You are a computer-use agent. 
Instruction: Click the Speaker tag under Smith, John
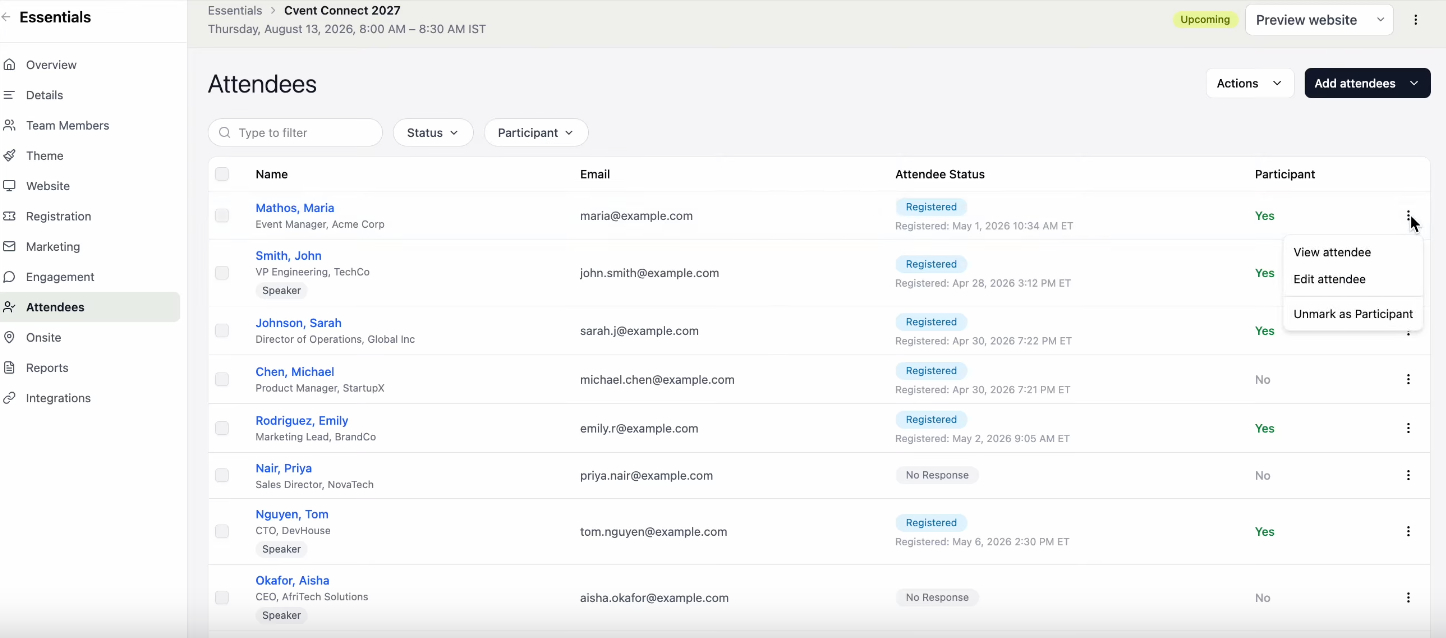tap(281, 291)
